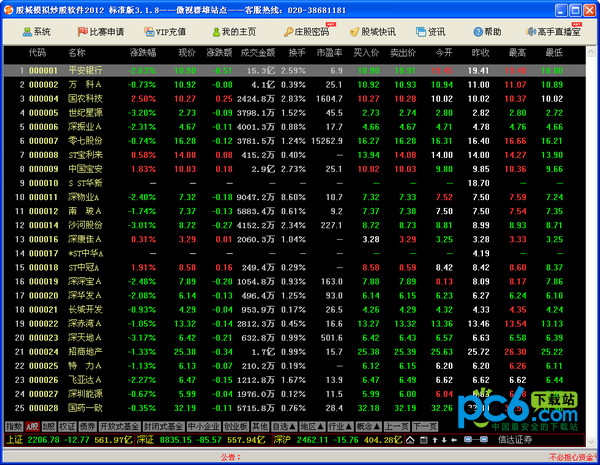This screenshot has width=600, height=465.
Task: Switch to the 创业板 tab
Action: tap(234, 425)
